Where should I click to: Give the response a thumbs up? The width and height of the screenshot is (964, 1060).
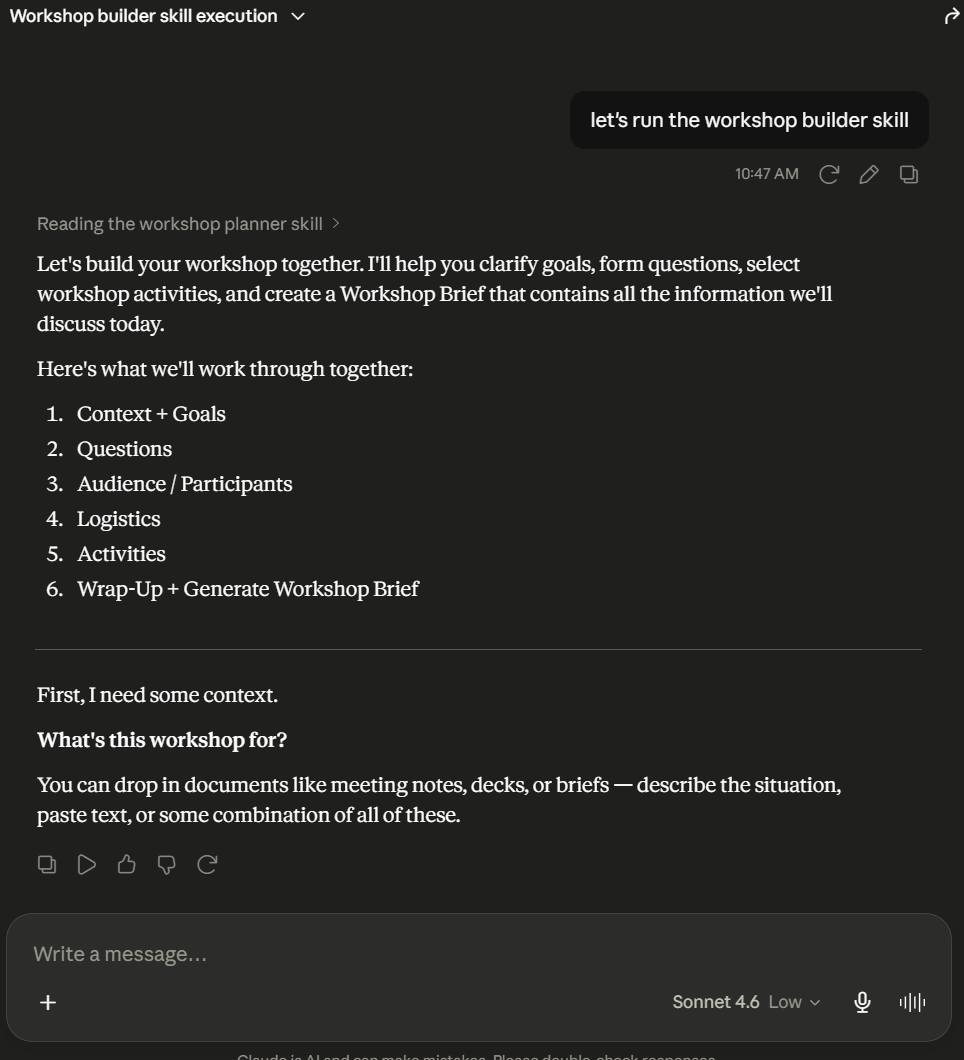coord(126,864)
